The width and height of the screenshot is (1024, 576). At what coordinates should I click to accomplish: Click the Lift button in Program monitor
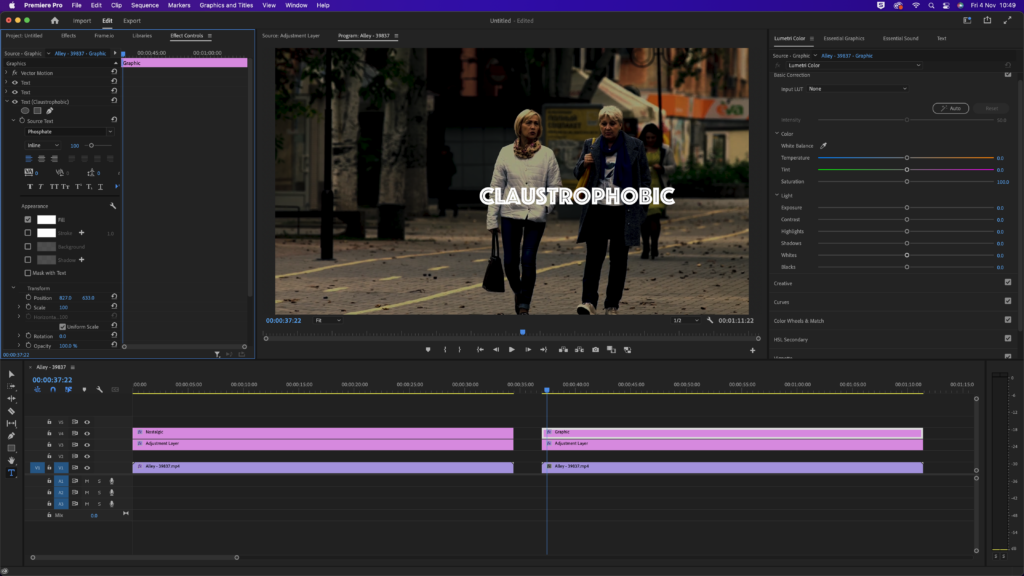563,350
